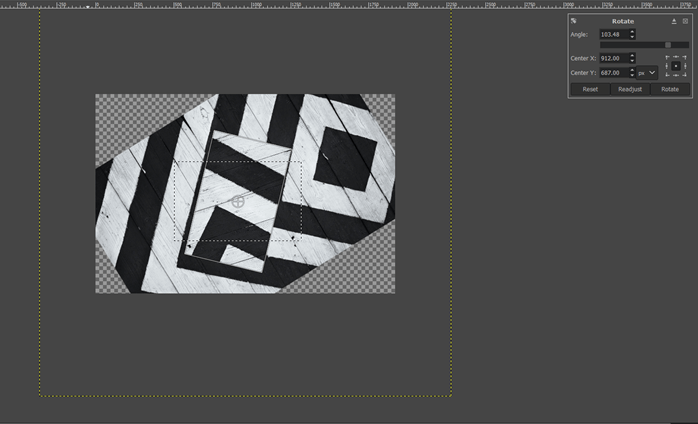Set pivot to middle-left anchor
698x424 pixels.
point(667,66)
